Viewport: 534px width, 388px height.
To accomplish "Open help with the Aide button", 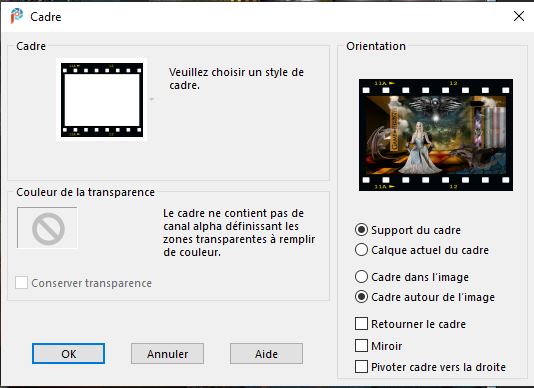I will [266, 354].
